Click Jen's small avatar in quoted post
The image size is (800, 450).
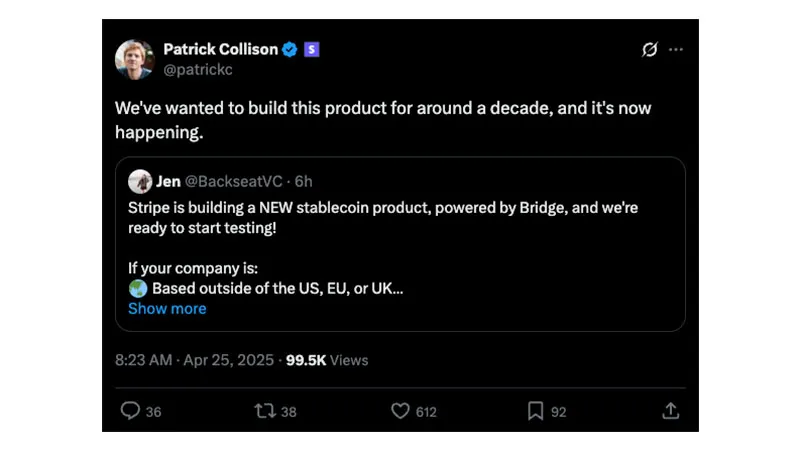click(139, 181)
